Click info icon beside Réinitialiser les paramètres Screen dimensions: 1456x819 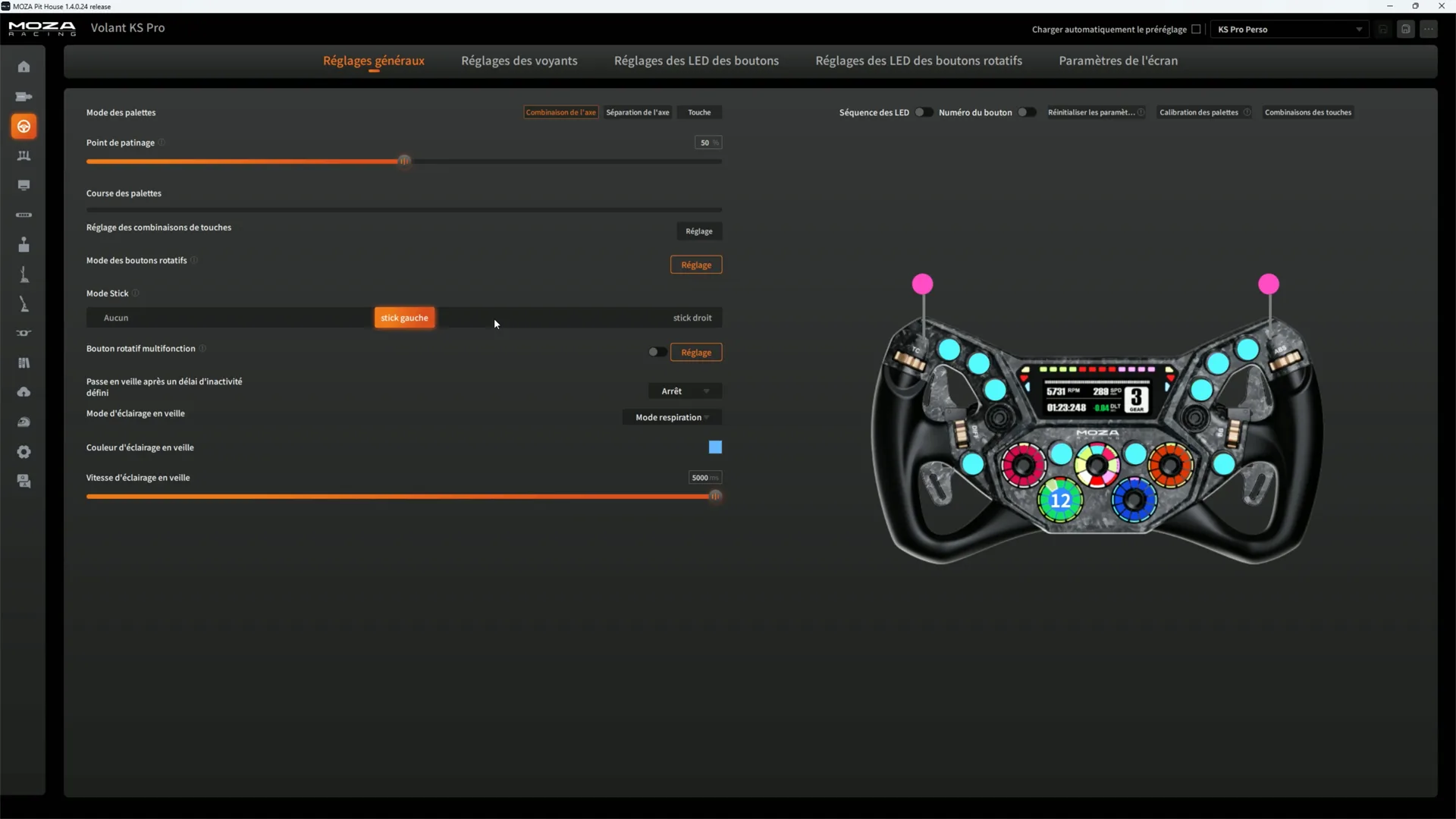pos(1141,112)
